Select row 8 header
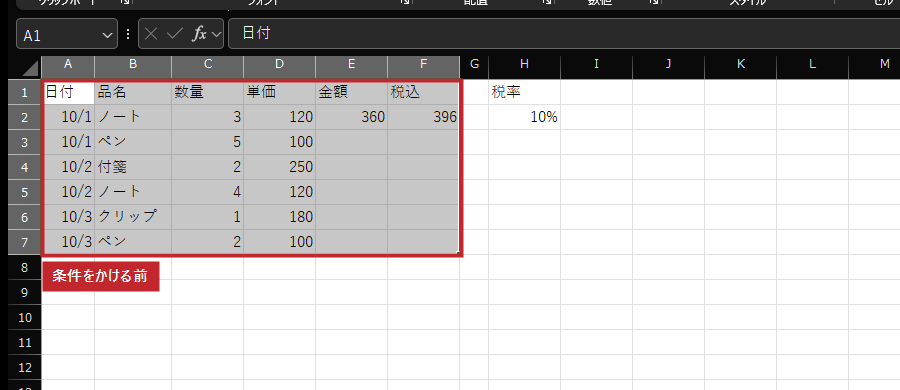900x390 pixels. [25, 267]
